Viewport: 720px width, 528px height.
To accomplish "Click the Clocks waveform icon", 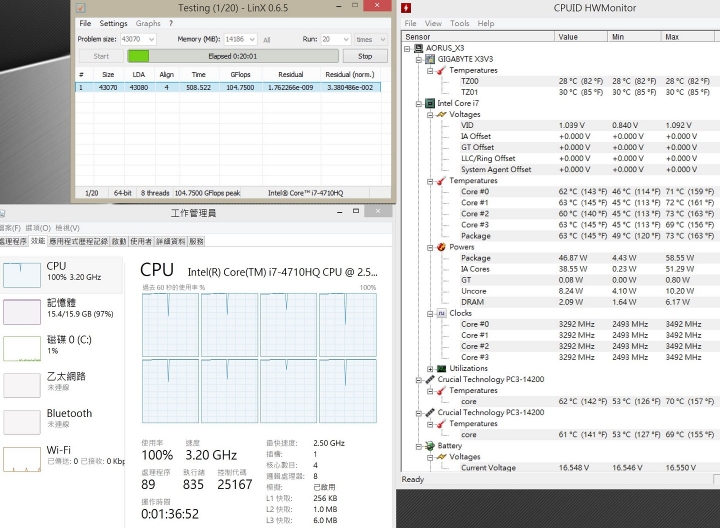I will (441, 313).
